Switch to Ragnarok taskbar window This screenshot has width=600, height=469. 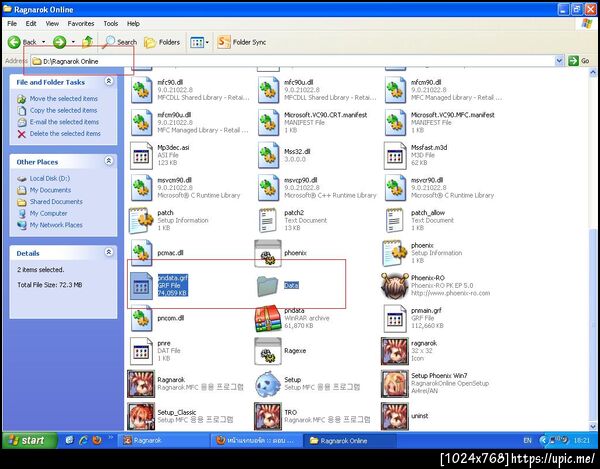[163, 441]
